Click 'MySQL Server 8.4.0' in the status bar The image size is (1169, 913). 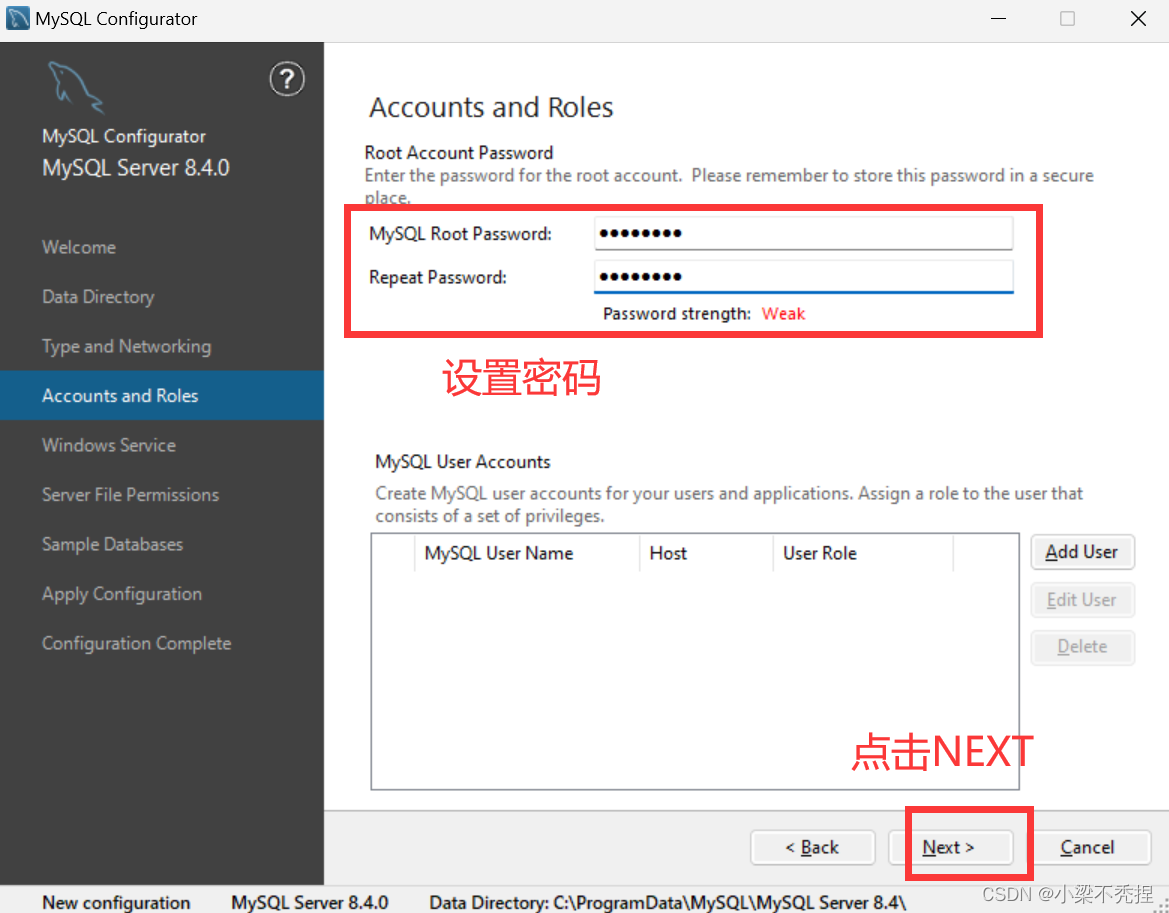pyautogui.click(x=309, y=903)
